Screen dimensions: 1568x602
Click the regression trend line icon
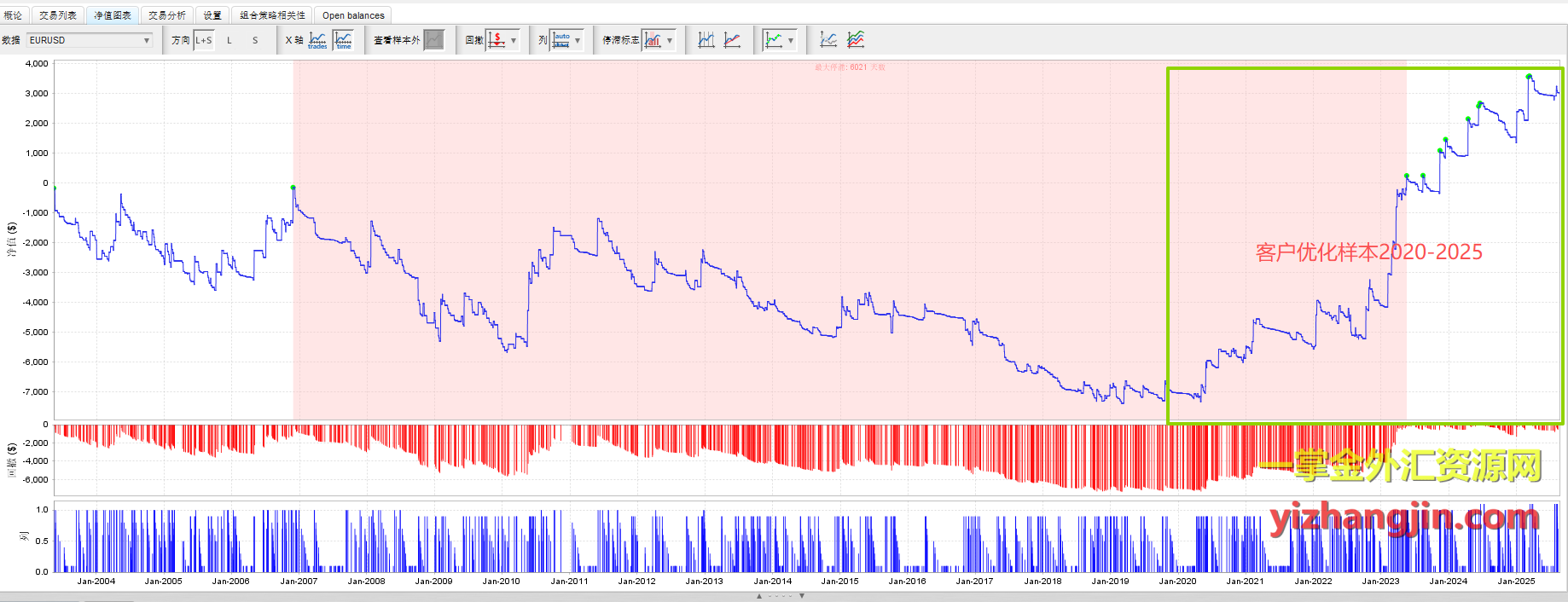pyautogui.click(x=732, y=40)
